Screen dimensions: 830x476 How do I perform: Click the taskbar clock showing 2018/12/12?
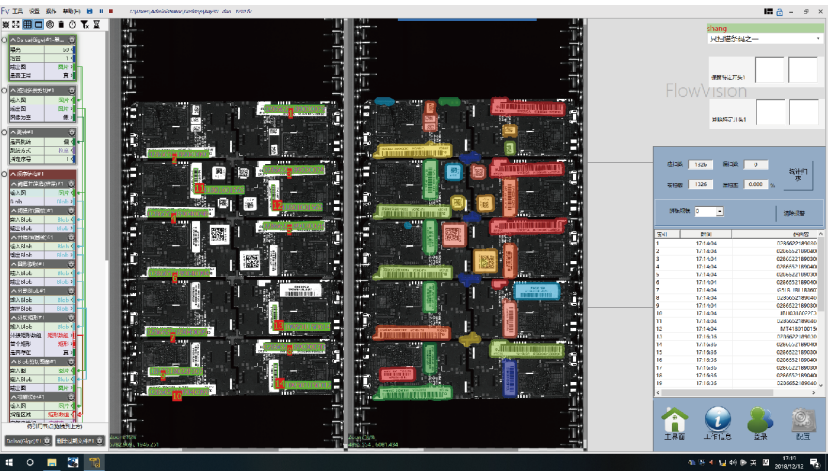click(x=789, y=462)
